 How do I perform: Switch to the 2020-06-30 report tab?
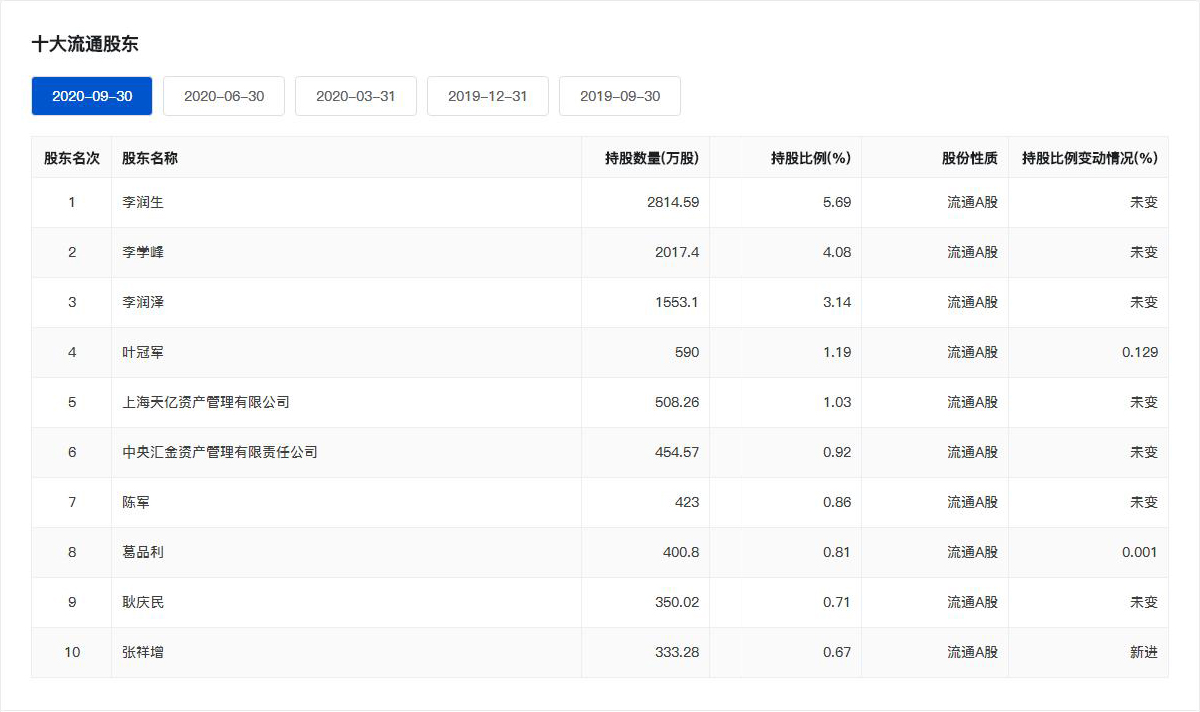(x=224, y=96)
